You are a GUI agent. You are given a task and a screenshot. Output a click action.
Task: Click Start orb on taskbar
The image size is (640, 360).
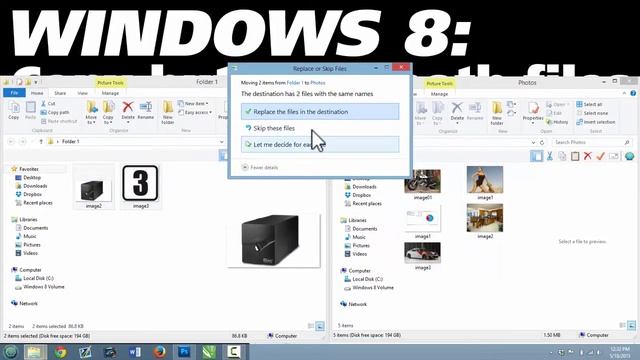tap(10, 352)
